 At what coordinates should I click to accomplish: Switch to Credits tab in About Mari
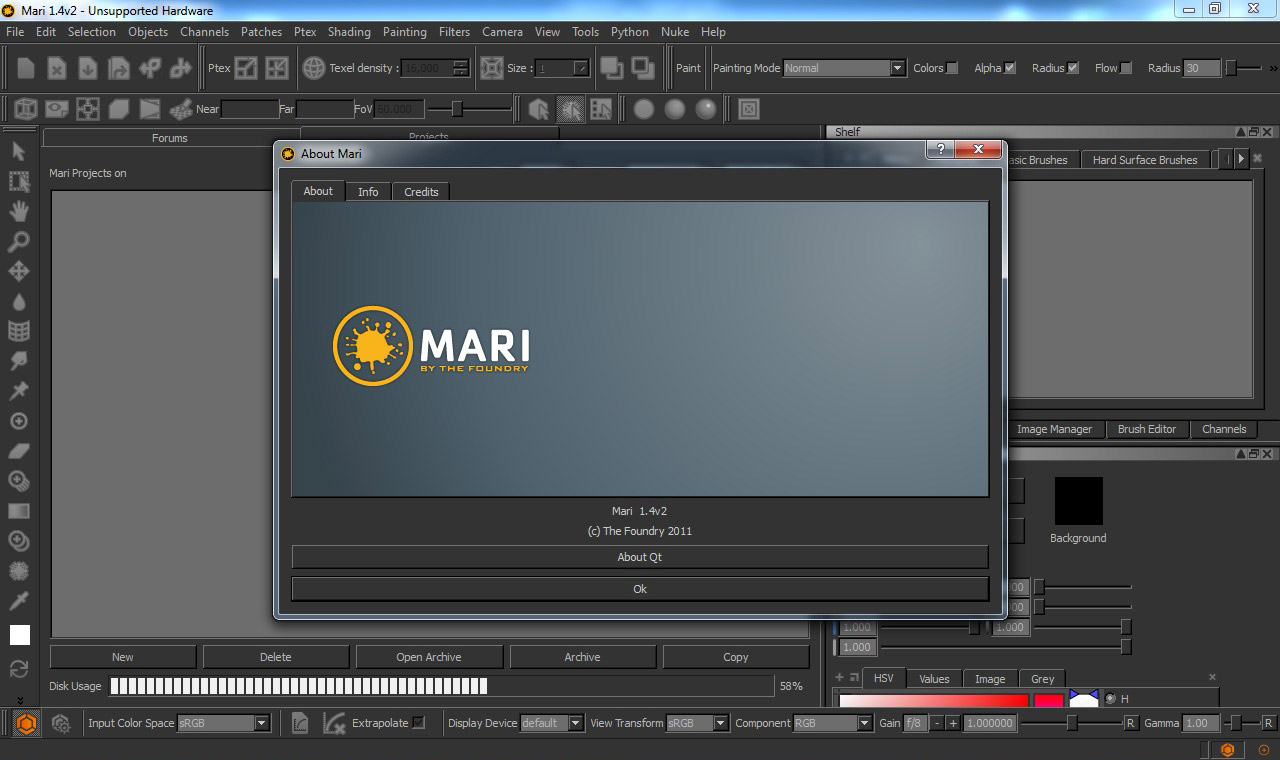pyautogui.click(x=421, y=191)
